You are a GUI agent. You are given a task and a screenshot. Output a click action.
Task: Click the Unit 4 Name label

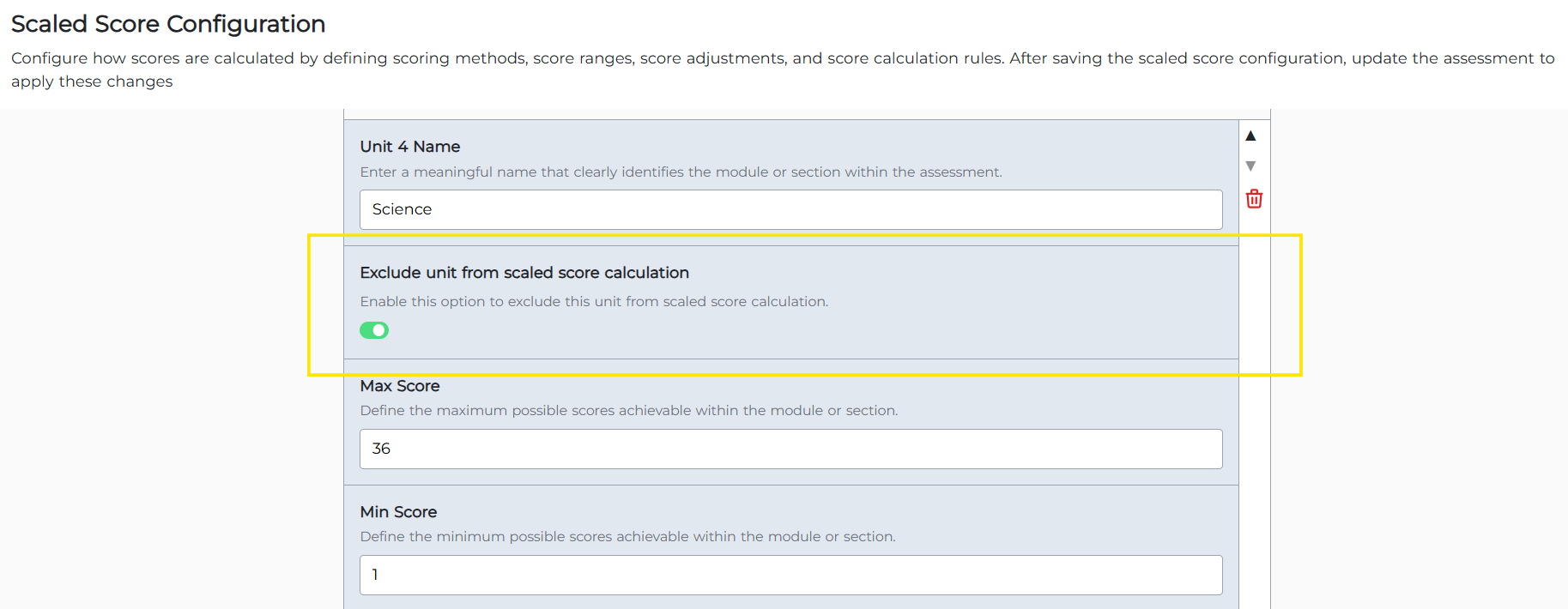tap(410, 147)
